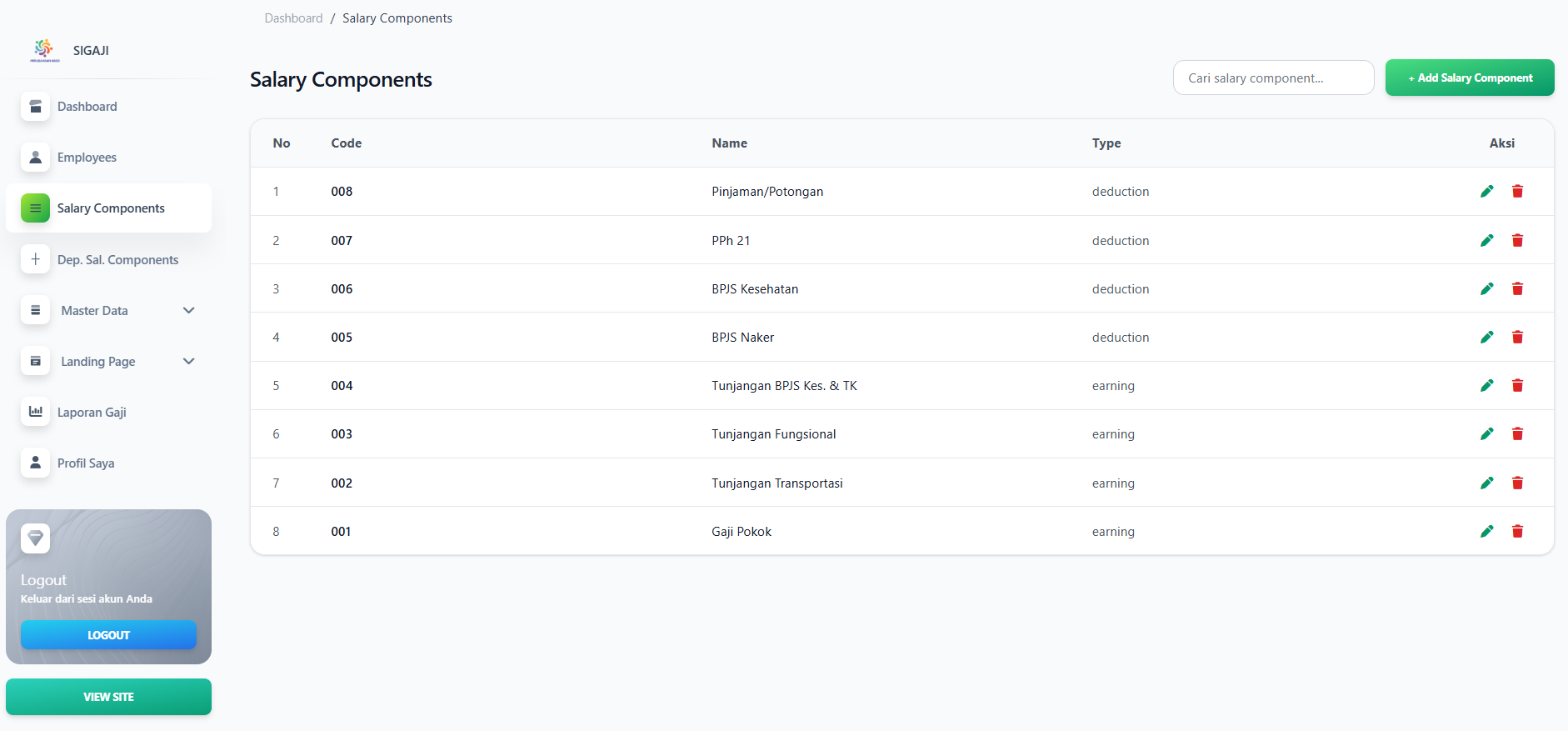Screen dimensions: 1568x731
Task: Click the Laporan Gaji chart icon
Action: pos(35,412)
